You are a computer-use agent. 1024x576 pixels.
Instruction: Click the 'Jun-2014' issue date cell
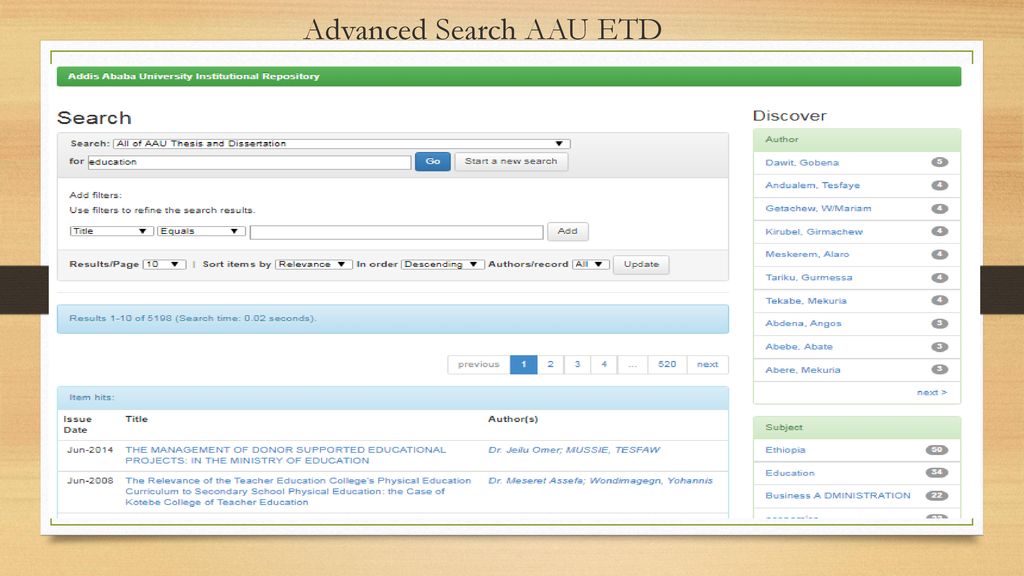pos(89,450)
